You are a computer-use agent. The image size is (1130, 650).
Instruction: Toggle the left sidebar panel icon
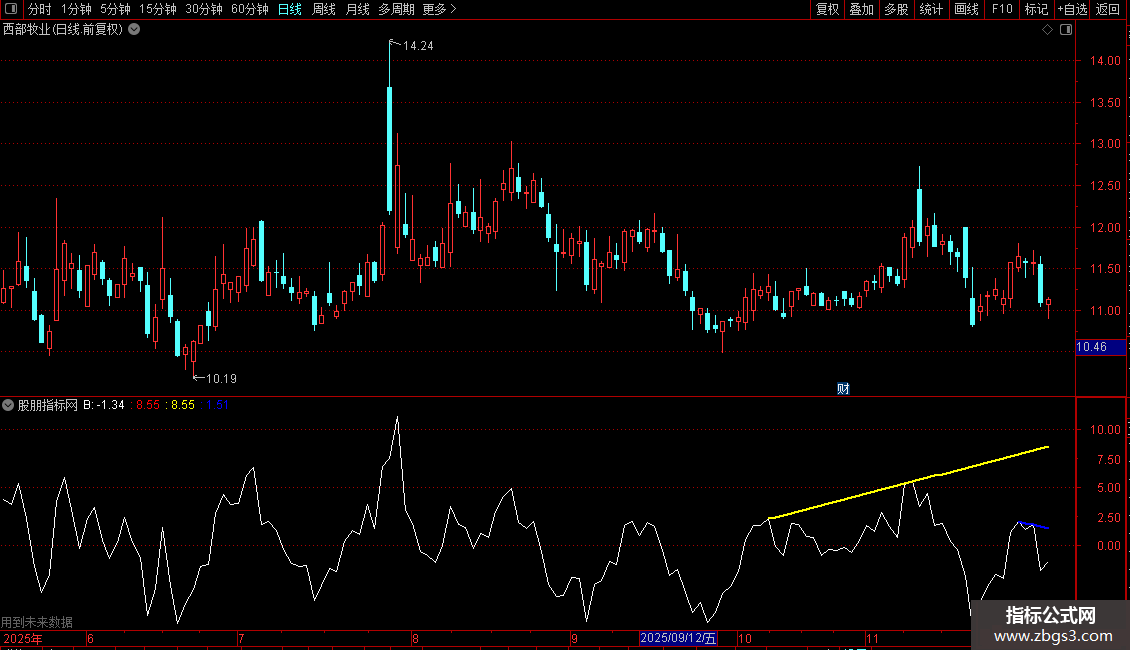[11, 9]
